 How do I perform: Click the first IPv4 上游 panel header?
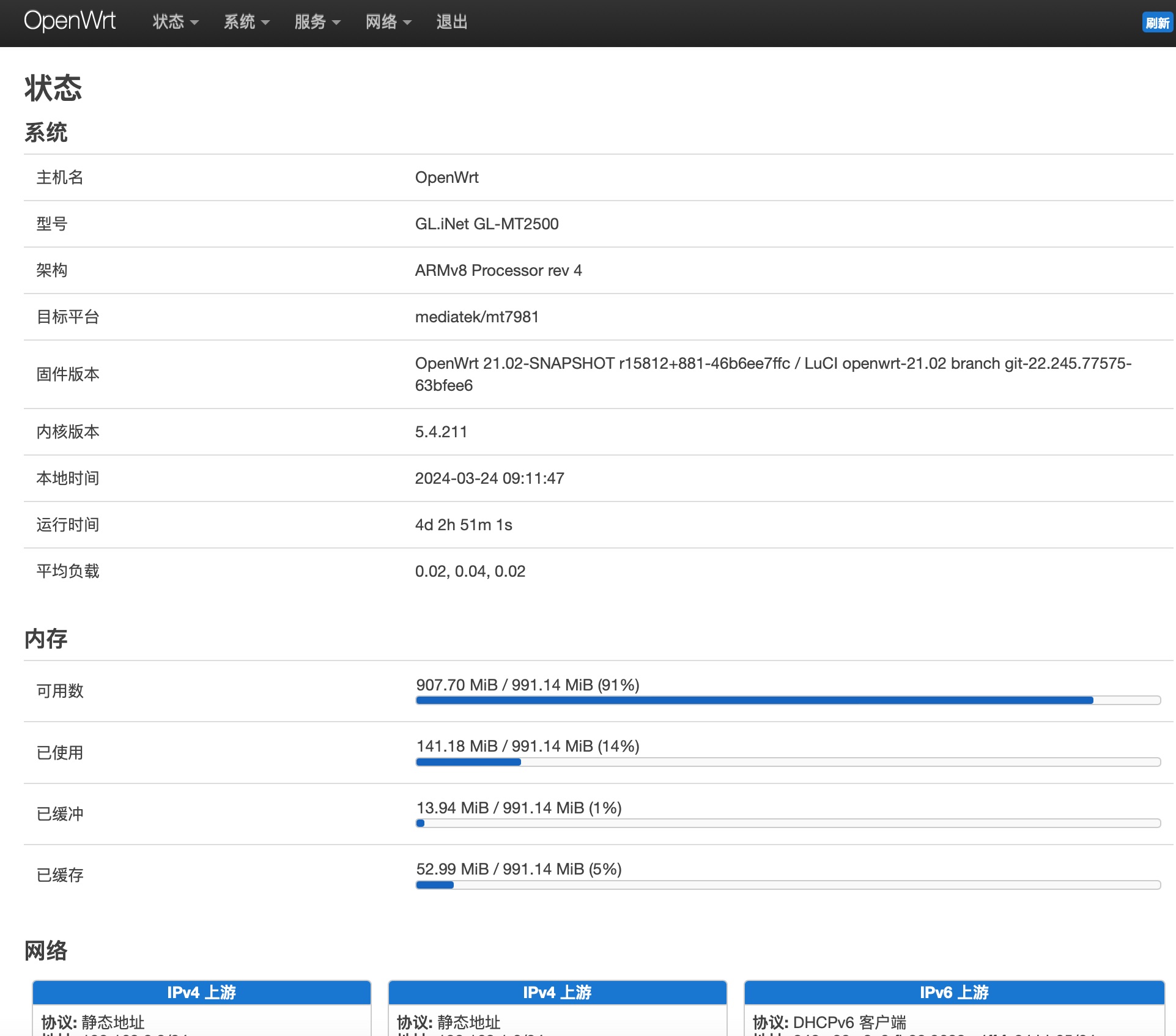[x=201, y=992]
